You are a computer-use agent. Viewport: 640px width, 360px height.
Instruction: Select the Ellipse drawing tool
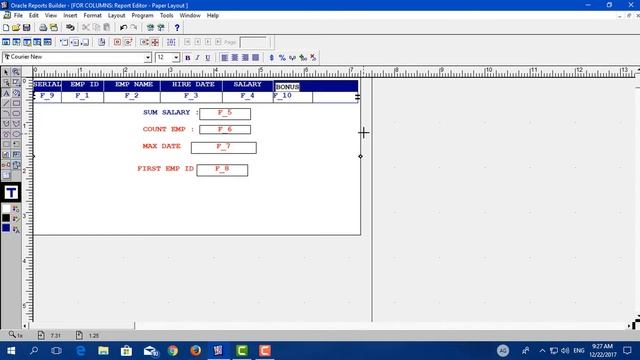point(16,134)
